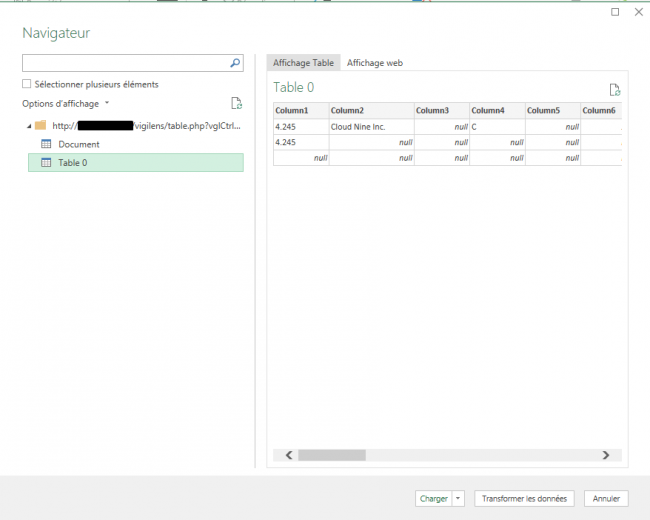
Task: Switch to the Affichage web tab
Action: pos(374,63)
